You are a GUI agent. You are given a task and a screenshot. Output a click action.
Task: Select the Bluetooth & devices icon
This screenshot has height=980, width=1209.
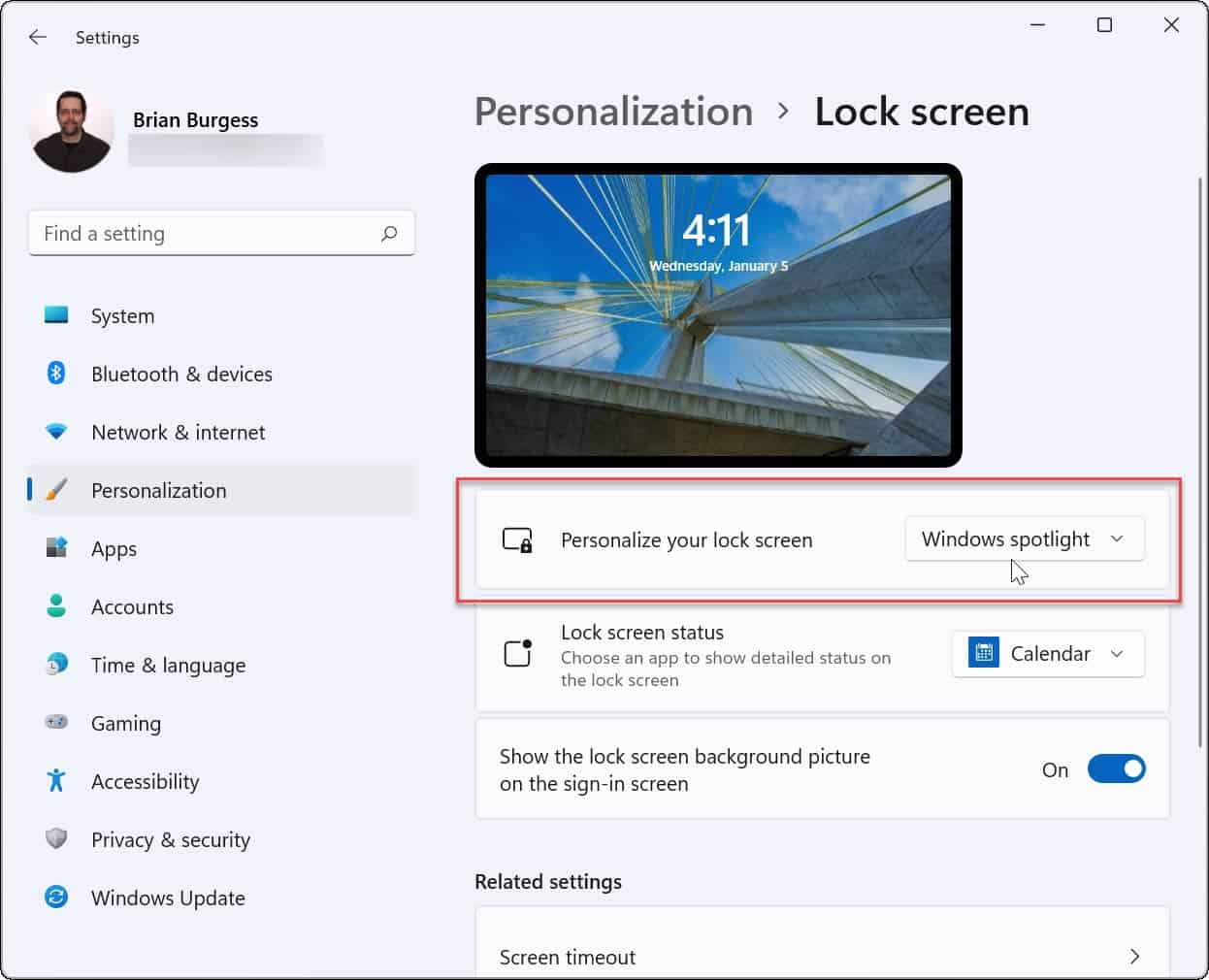point(55,374)
